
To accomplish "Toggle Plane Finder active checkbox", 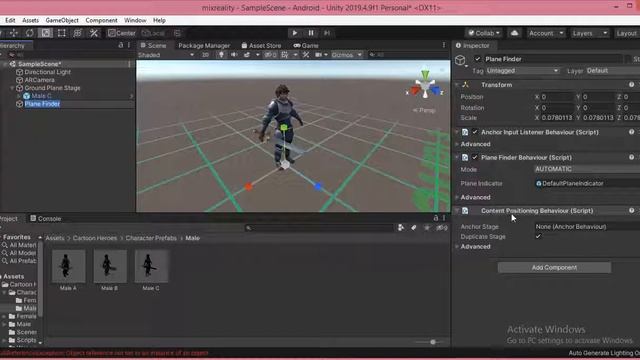I will coord(478,59).
